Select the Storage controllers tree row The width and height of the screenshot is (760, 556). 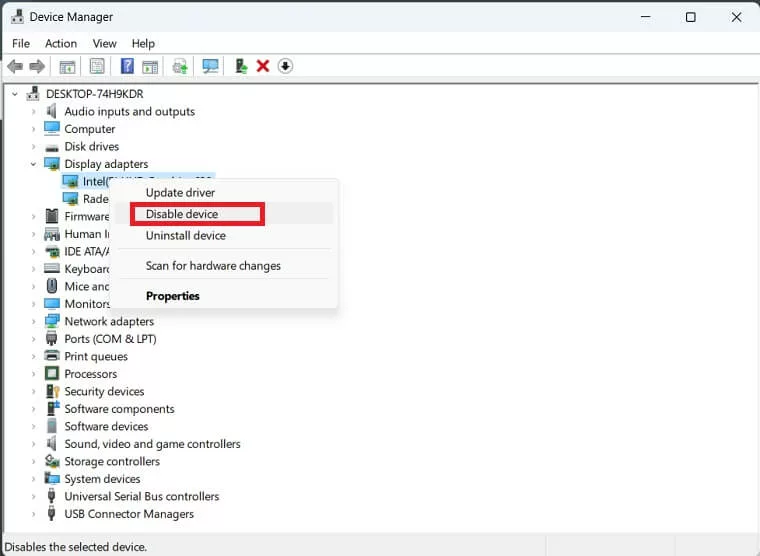point(112,461)
